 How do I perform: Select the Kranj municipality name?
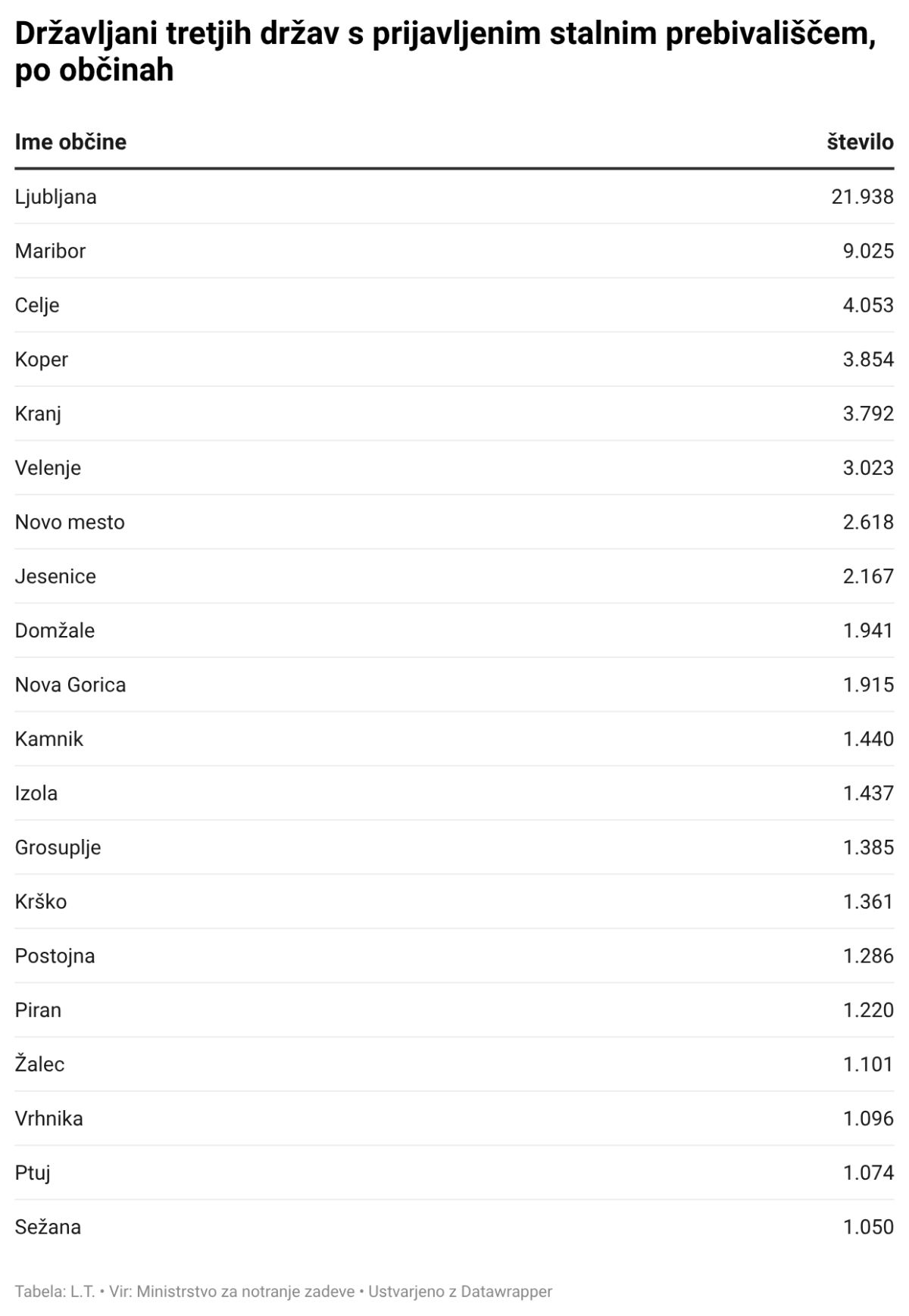pos(38,413)
